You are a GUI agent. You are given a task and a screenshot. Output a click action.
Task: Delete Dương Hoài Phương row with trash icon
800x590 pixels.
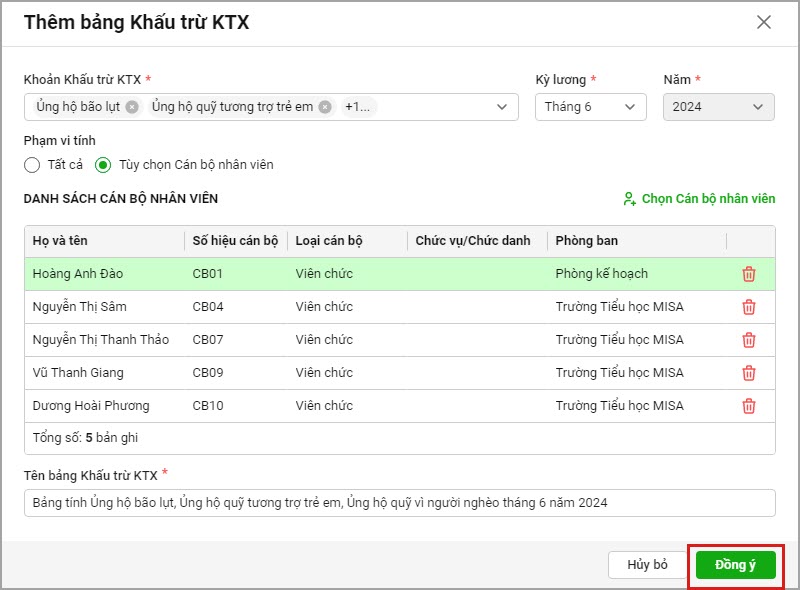[x=748, y=406]
